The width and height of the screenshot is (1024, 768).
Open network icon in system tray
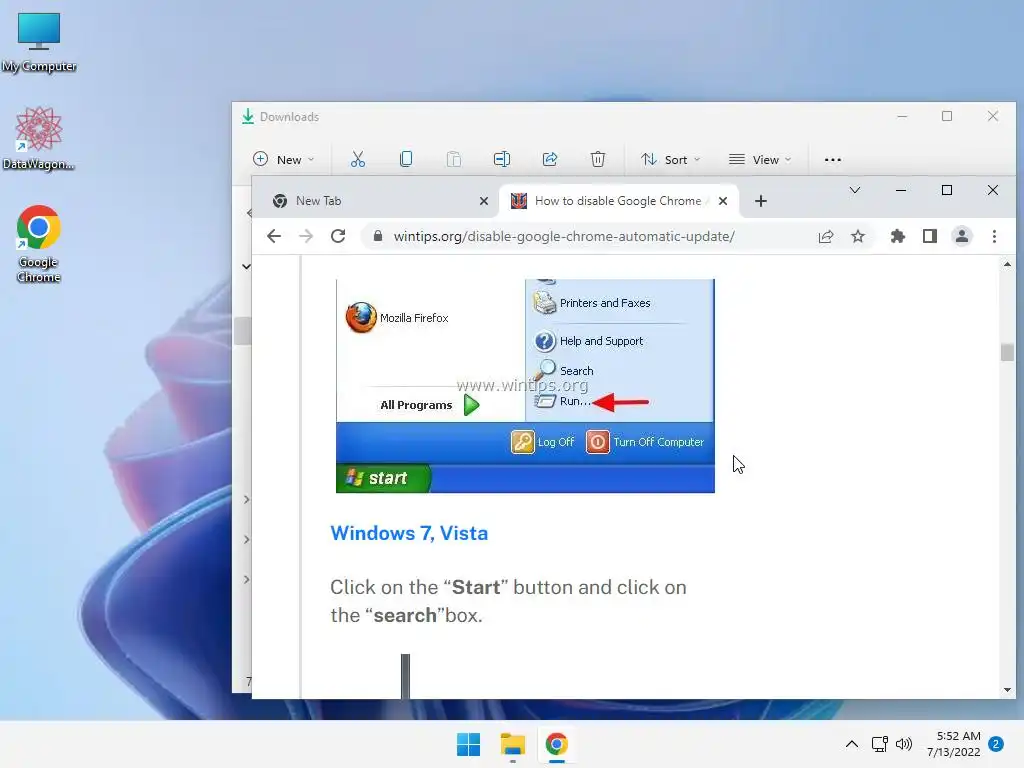point(880,744)
